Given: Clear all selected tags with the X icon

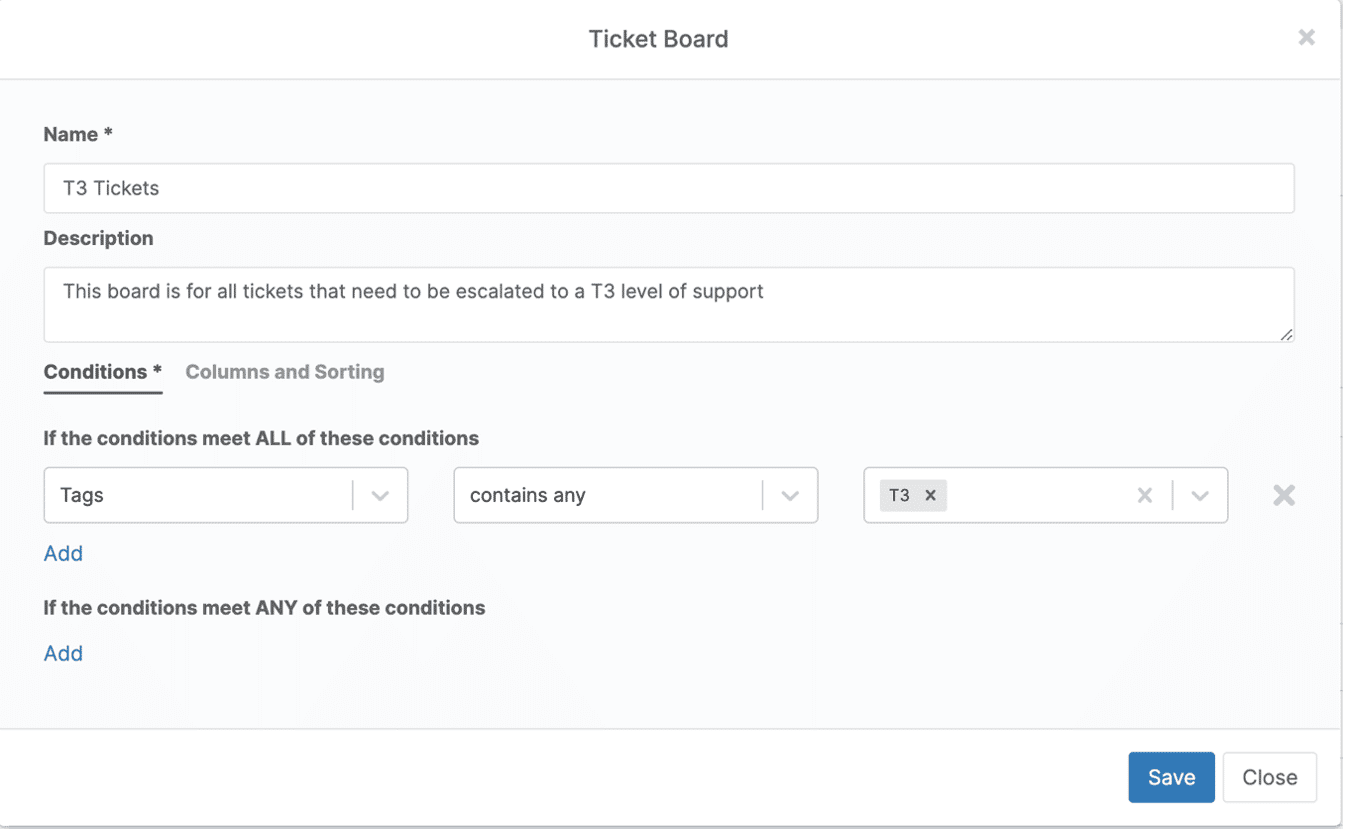Looking at the screenshot, I should point(1144,495).
